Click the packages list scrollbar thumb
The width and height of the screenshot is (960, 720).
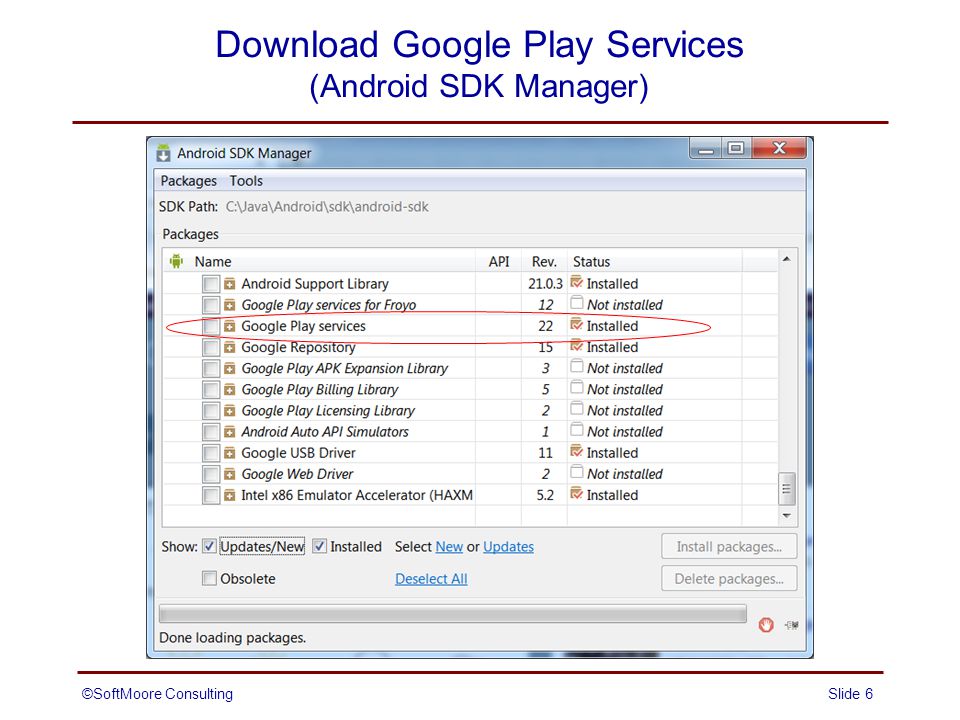(787, 489)
